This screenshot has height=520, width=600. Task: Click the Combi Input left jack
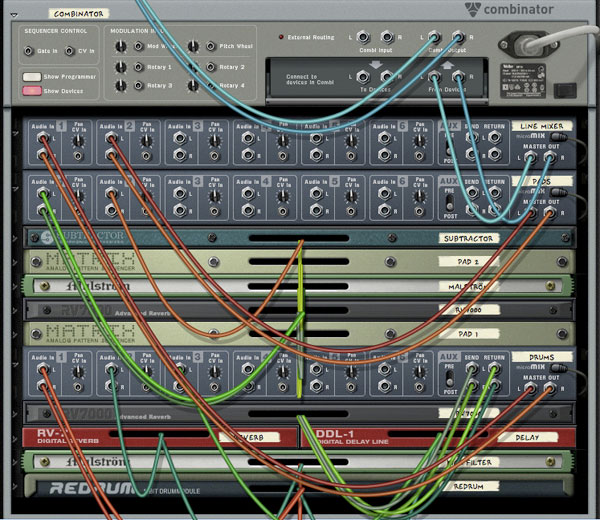363,37
